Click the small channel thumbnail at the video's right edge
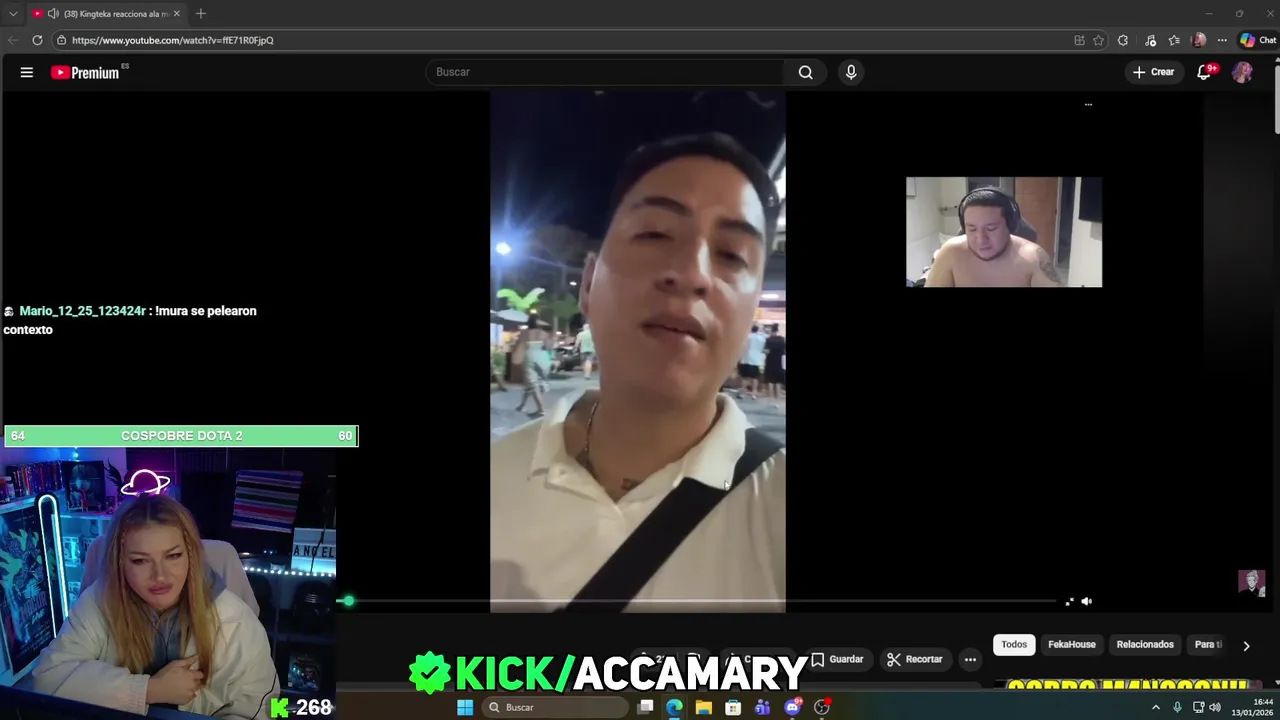 pos(1251,582)
